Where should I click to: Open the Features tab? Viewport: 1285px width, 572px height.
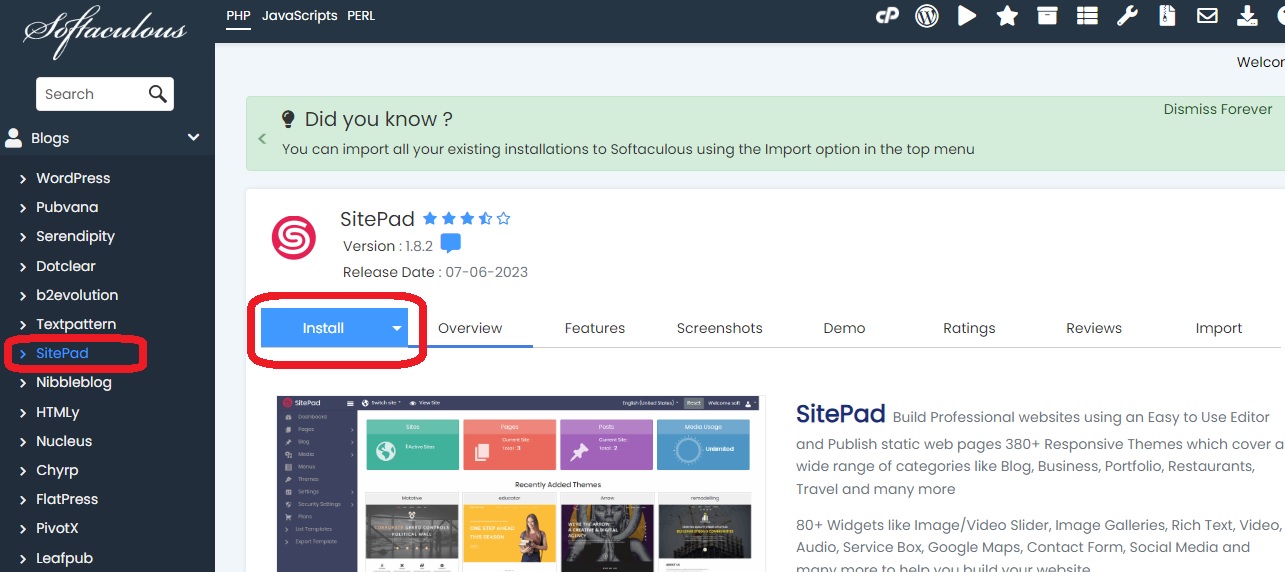(595, 328)
